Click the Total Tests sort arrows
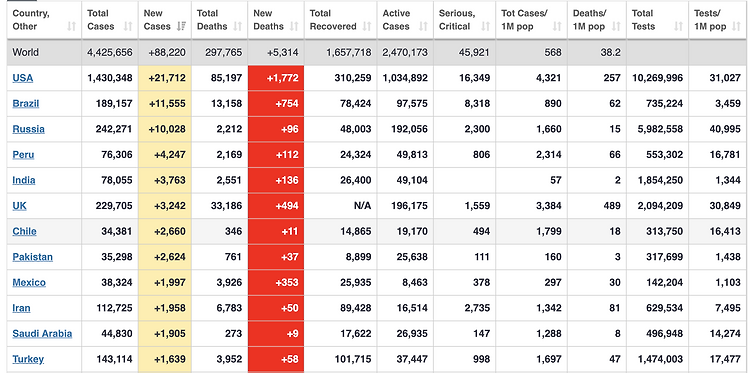The height and width of the screenshot is (373, 750). click(678, 26)
